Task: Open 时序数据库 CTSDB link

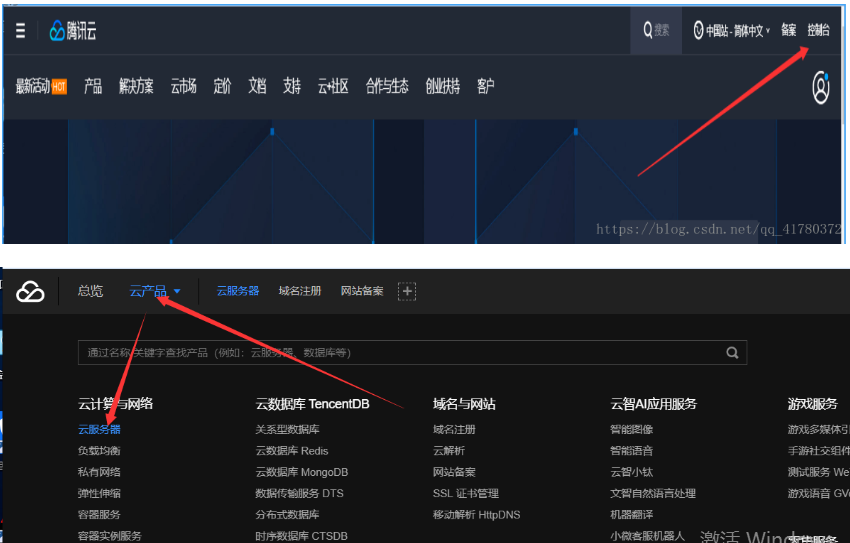Action: pos(301,536)
